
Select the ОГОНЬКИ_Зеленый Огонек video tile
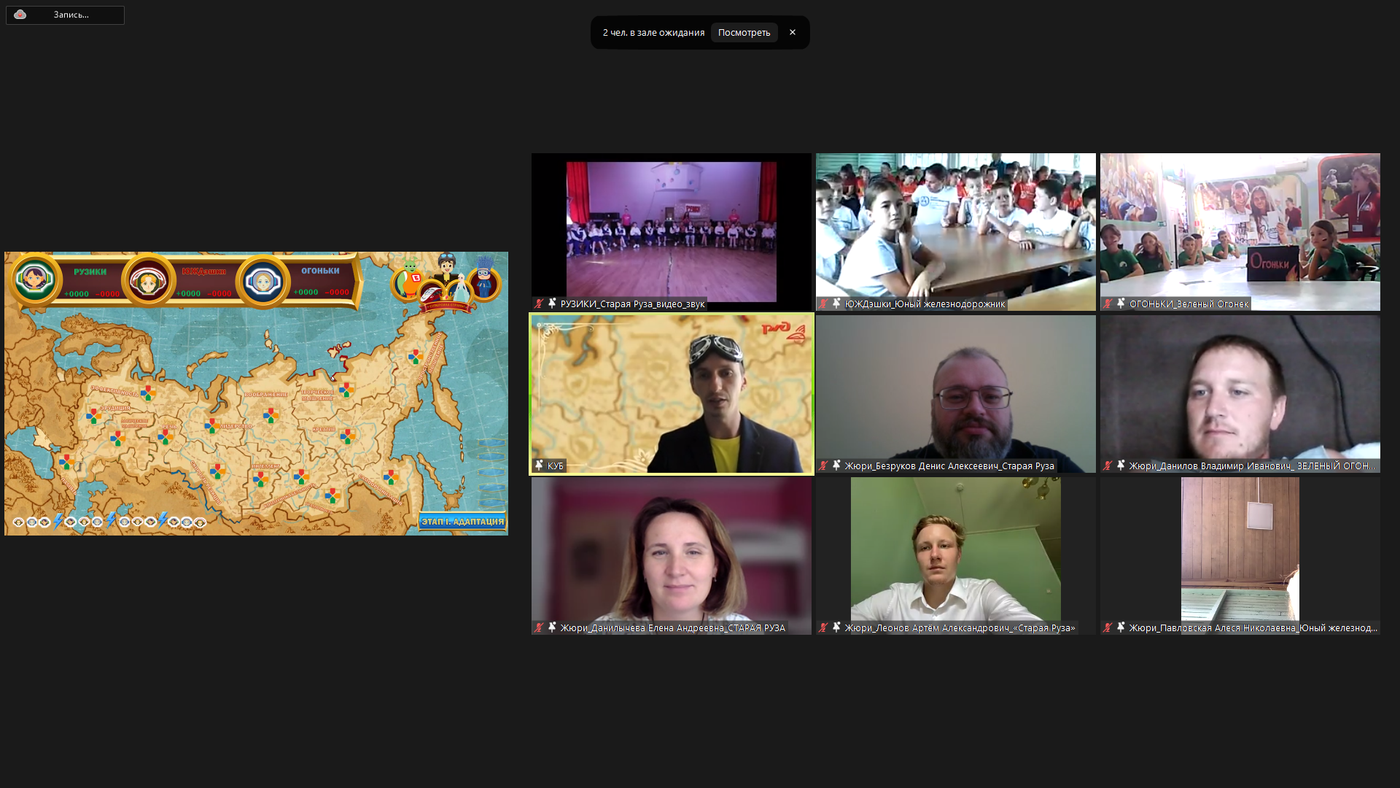pyautogui.click(x=1239, y=225)
